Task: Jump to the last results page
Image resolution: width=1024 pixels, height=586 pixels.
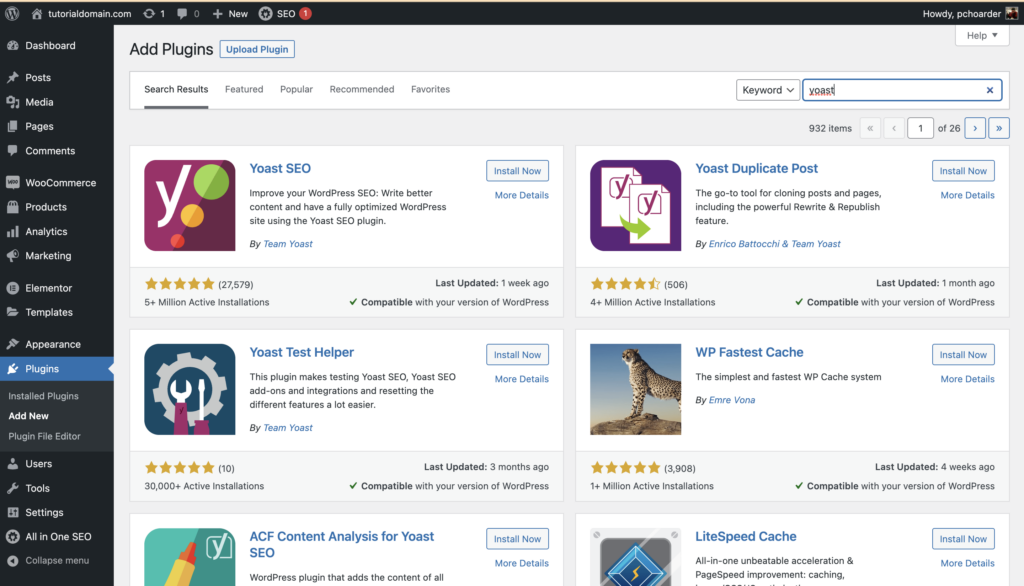Action: [x=999, y=128]
